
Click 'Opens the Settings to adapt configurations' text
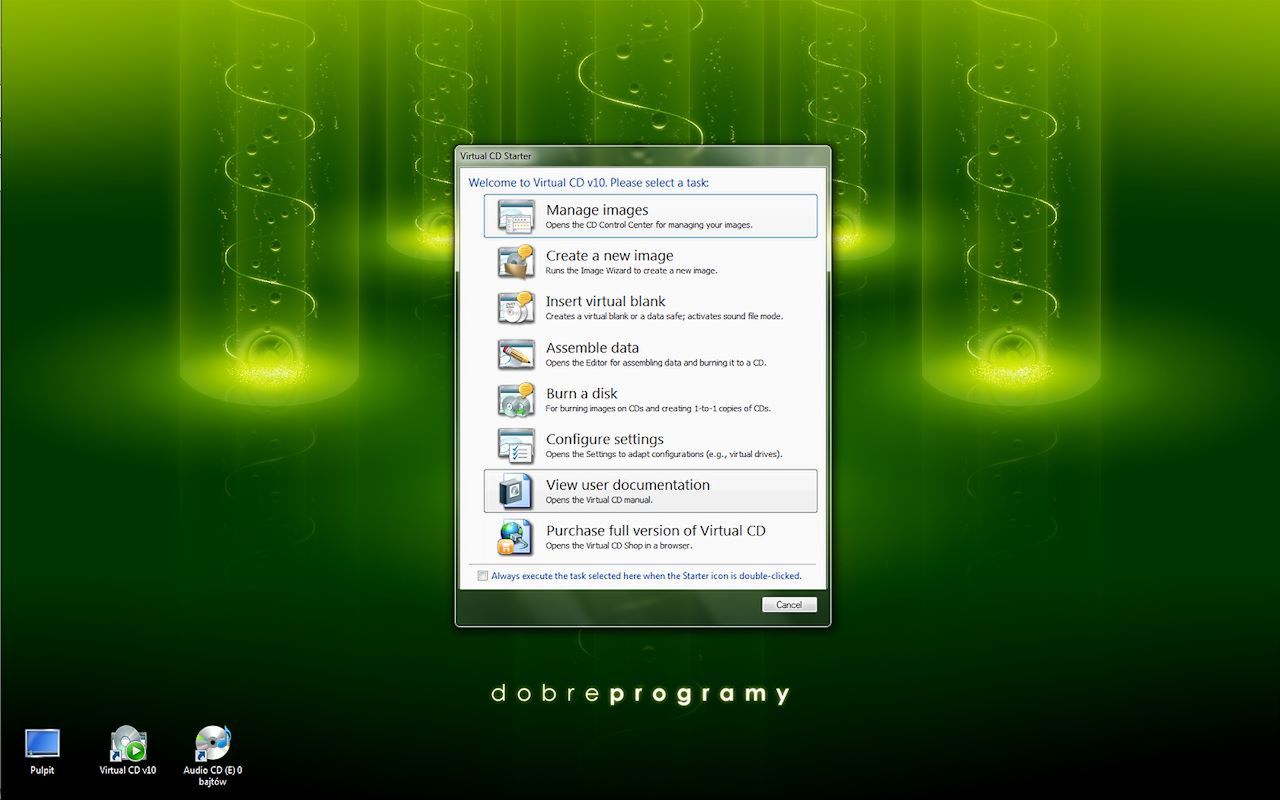pos(664,454)
